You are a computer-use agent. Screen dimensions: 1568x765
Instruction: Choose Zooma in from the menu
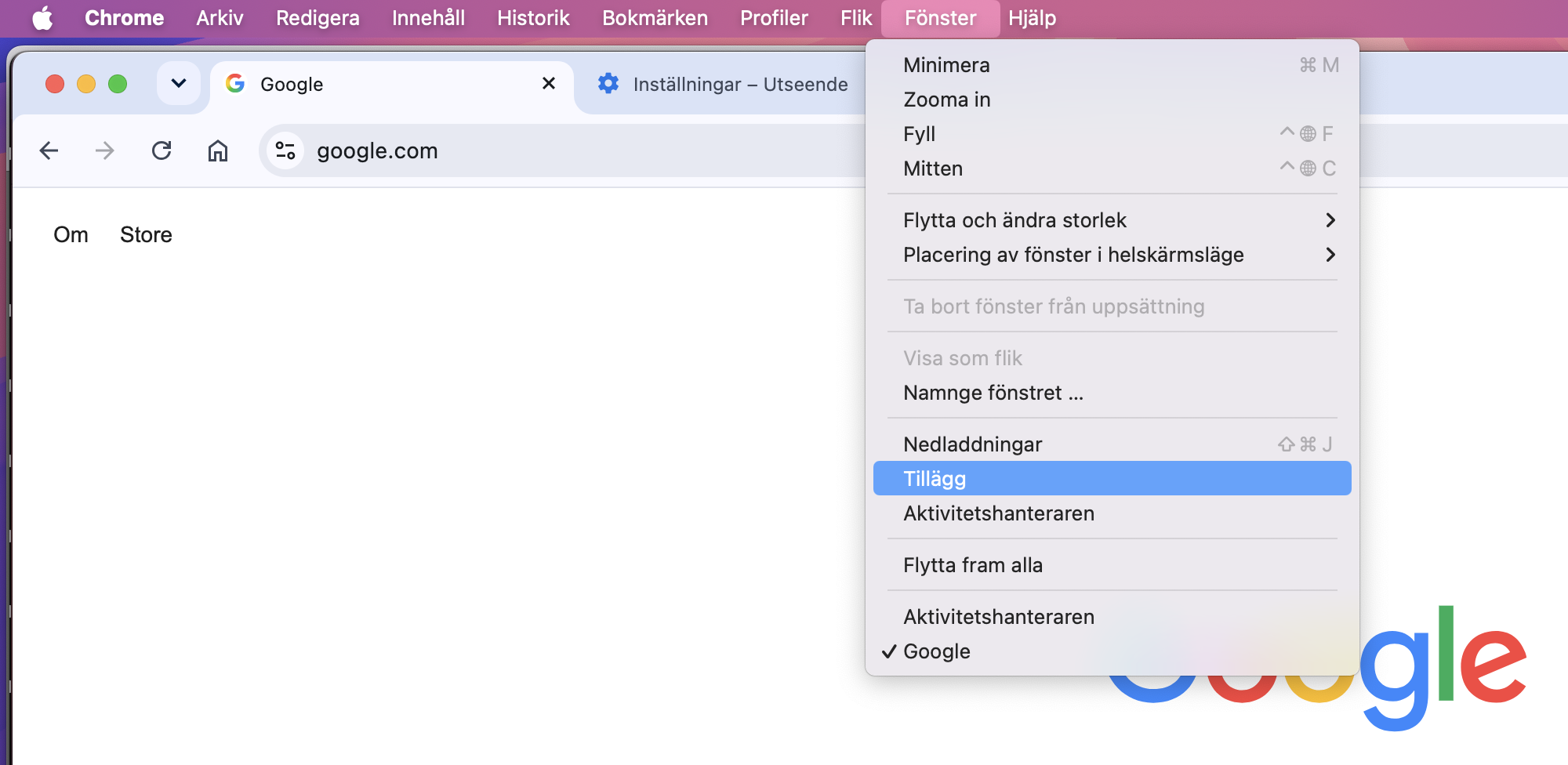tap(1112, 100)
